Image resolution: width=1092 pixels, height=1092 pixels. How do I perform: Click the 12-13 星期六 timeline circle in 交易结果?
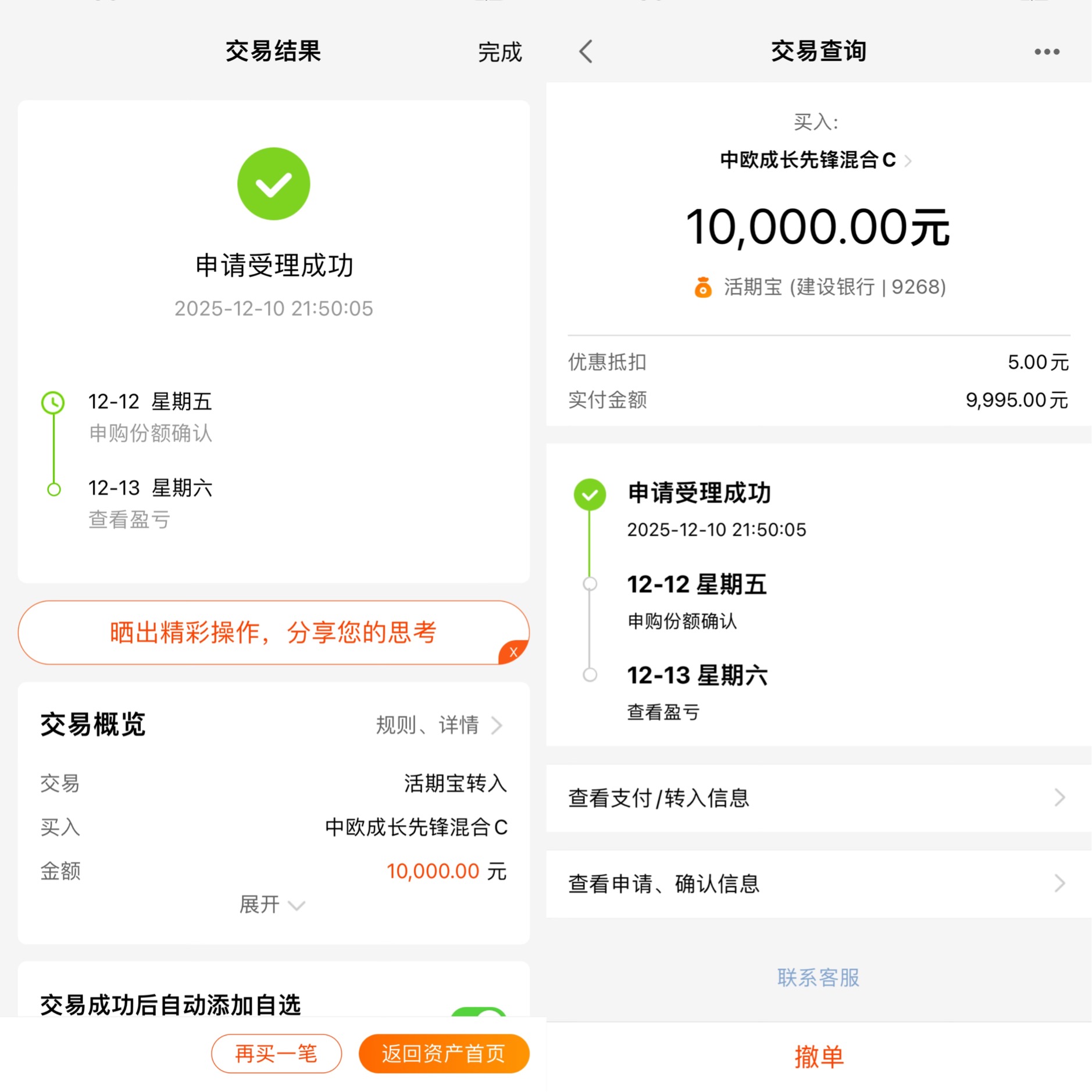(x=53, y=489)
